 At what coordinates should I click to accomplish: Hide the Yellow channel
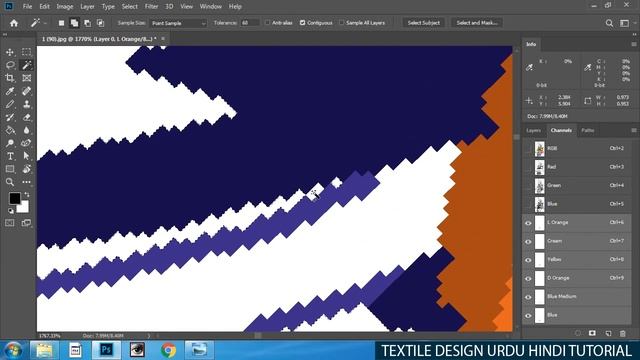point(528,260)
